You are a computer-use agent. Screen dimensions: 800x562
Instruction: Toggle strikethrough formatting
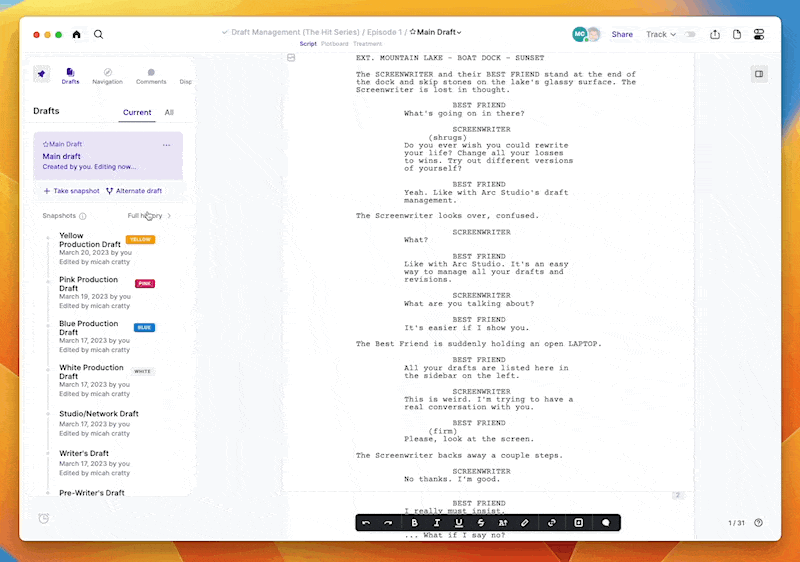tap(481, 523)
